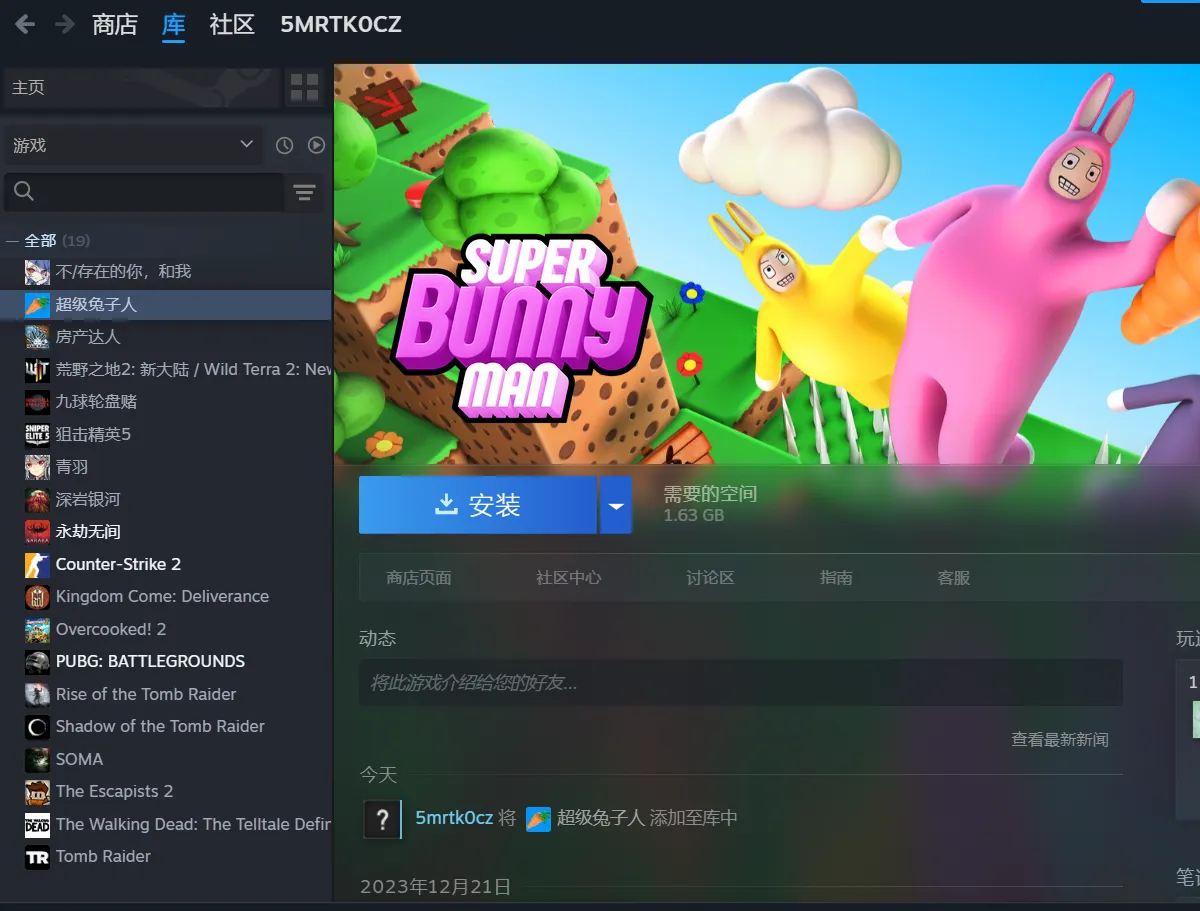Select Tomb Raider in the game list

coord(103,856)
